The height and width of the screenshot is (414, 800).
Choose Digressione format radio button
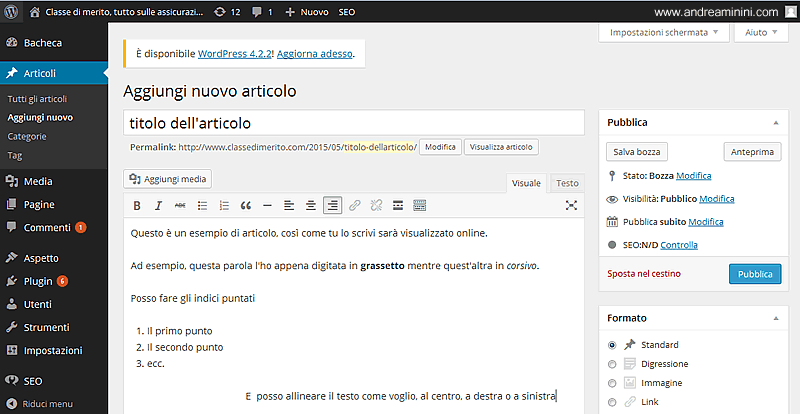click(612, 364)
